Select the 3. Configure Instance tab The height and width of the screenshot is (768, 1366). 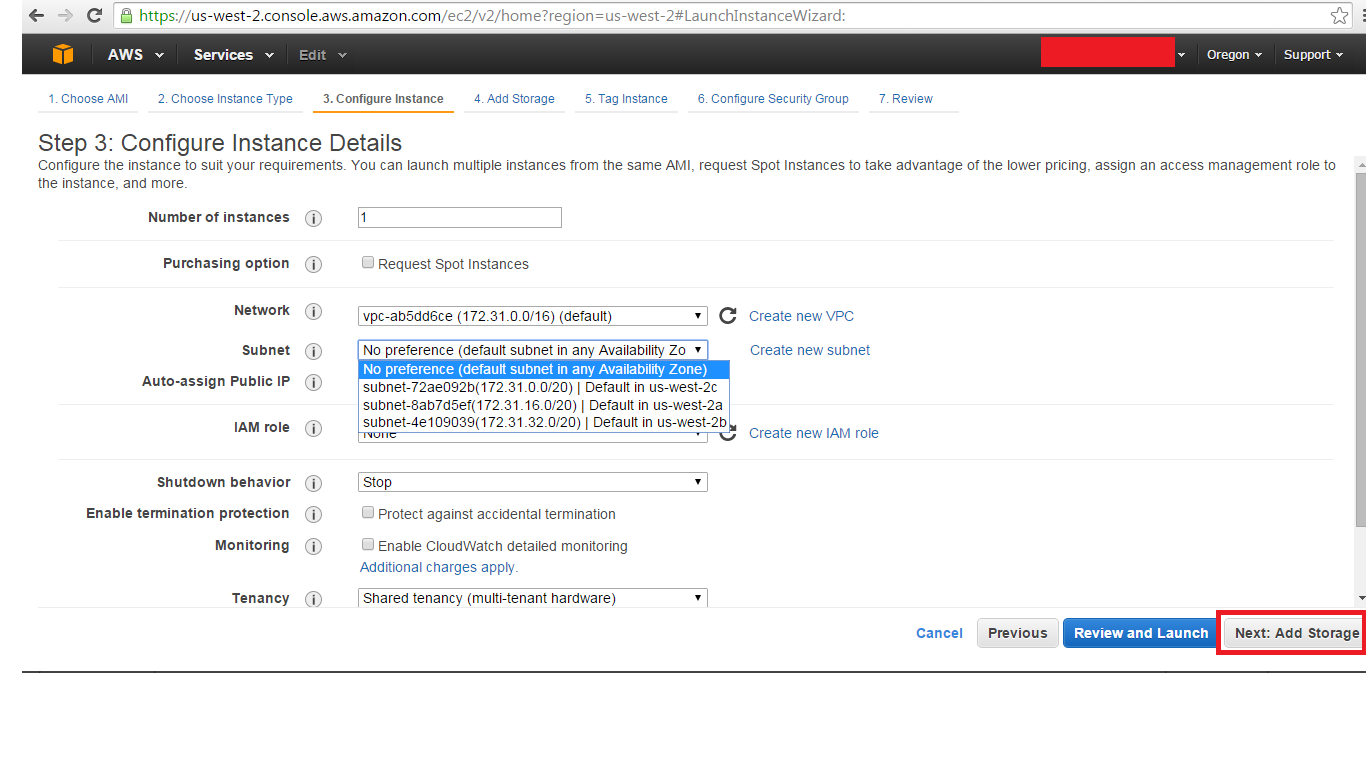point(383,99)
